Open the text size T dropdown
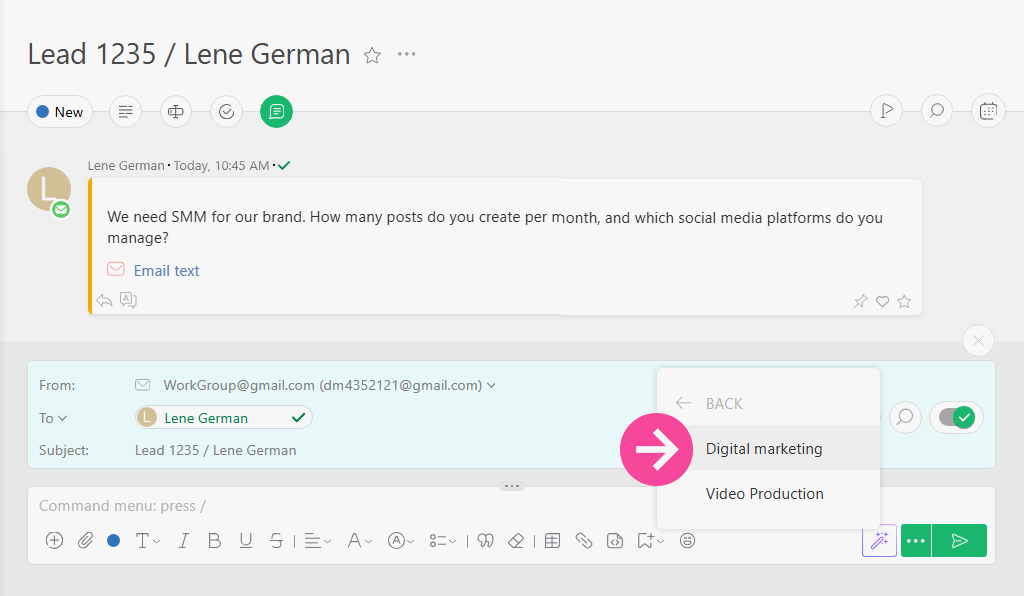Image resolution: width=1024 pixels, height=596 pixels. point(148,541)
